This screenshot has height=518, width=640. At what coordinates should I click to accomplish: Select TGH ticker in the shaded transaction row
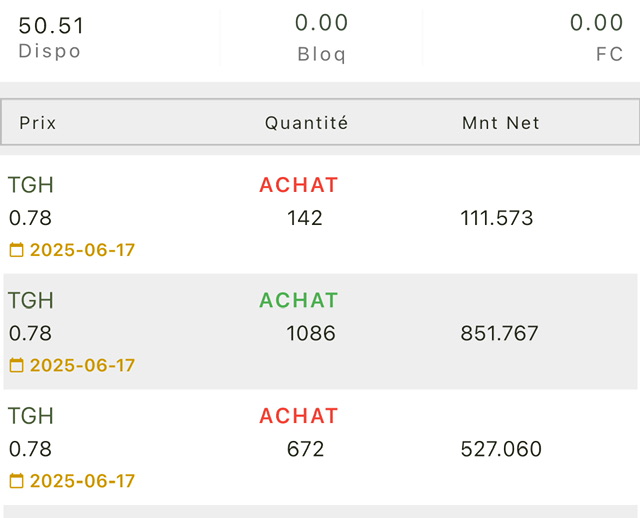(x=31, y=300)
